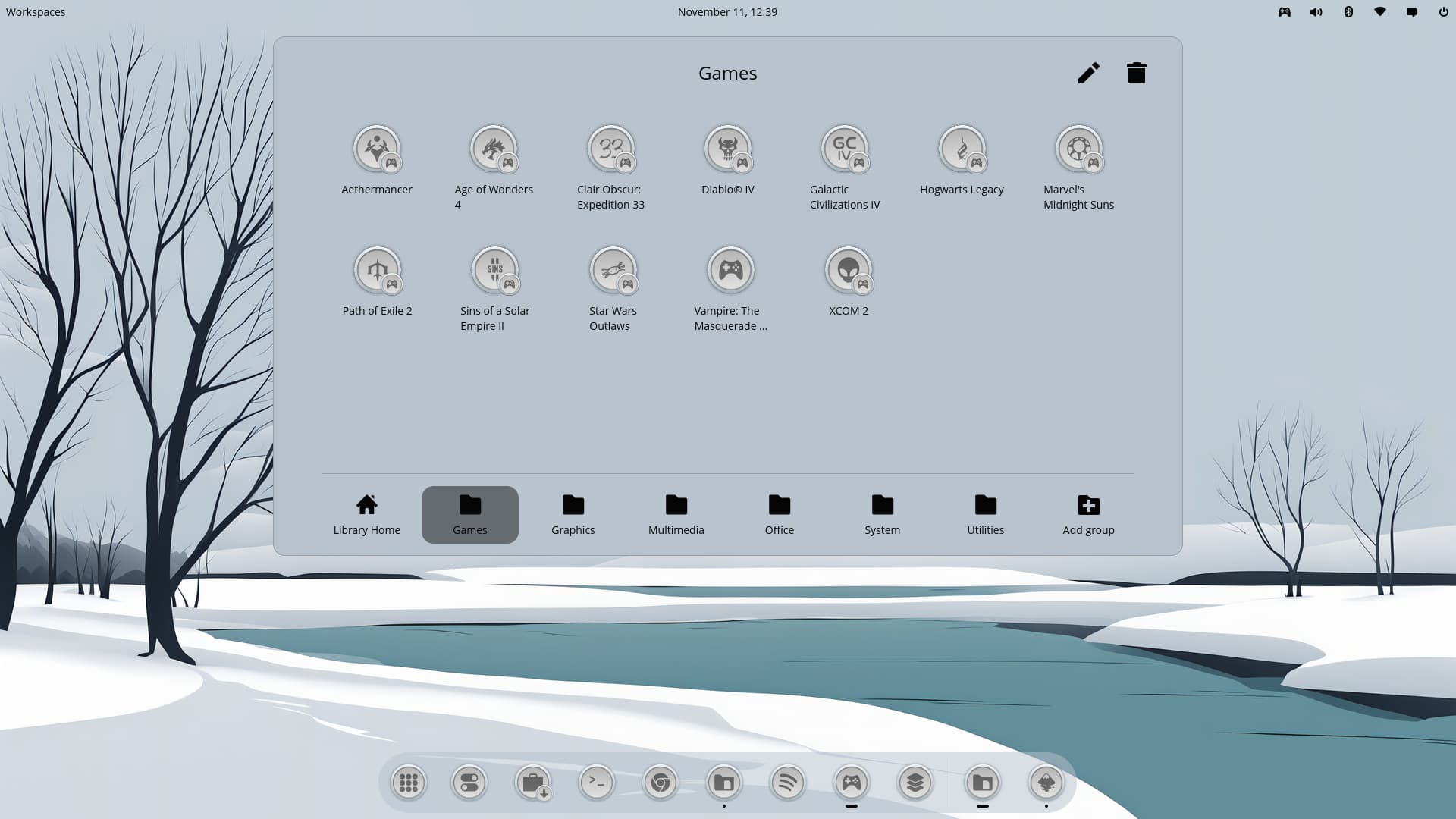Launch XCOM 2 alien icon
The width and height of the screenshot is (1456, 819).
(x=849, y=271)
